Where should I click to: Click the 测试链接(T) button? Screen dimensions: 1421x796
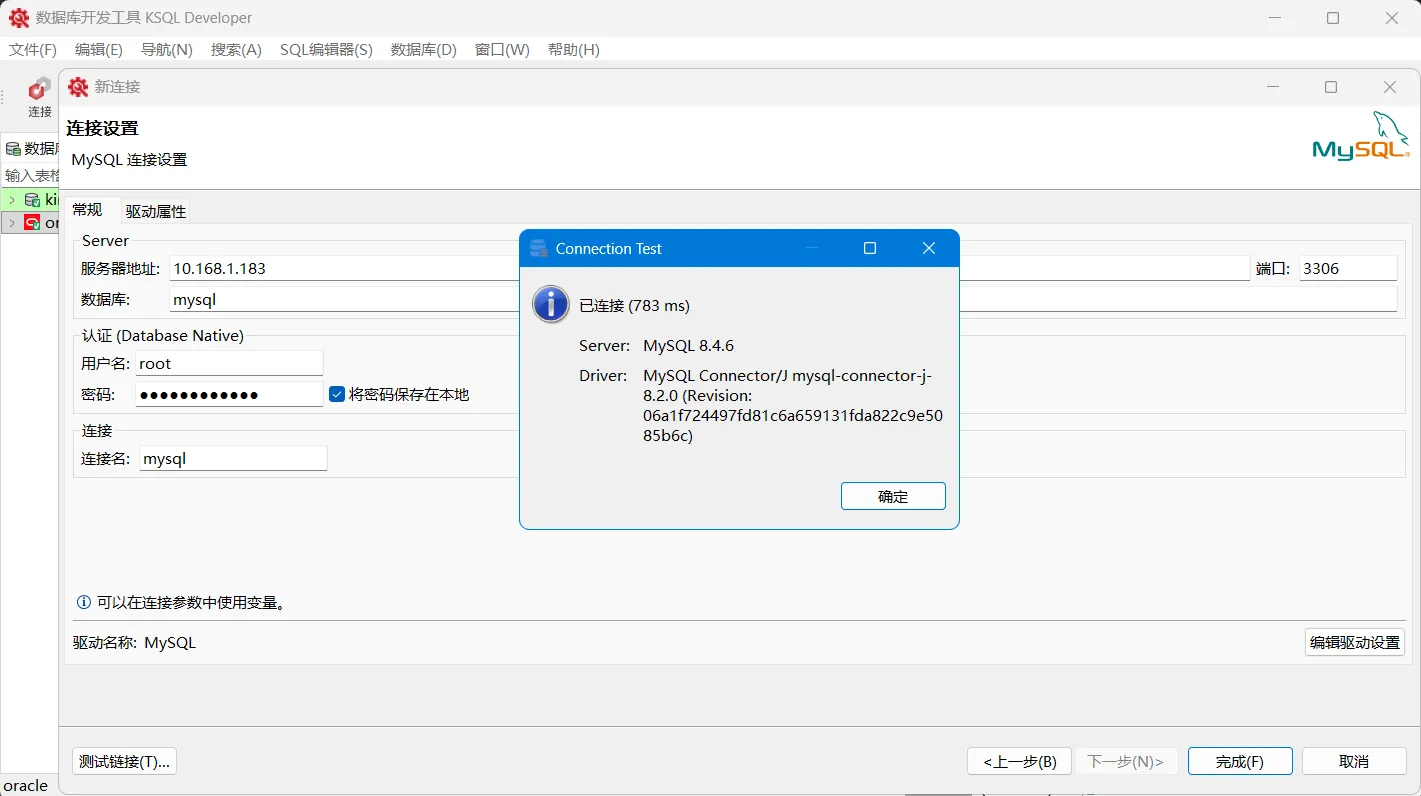(123, 761)
